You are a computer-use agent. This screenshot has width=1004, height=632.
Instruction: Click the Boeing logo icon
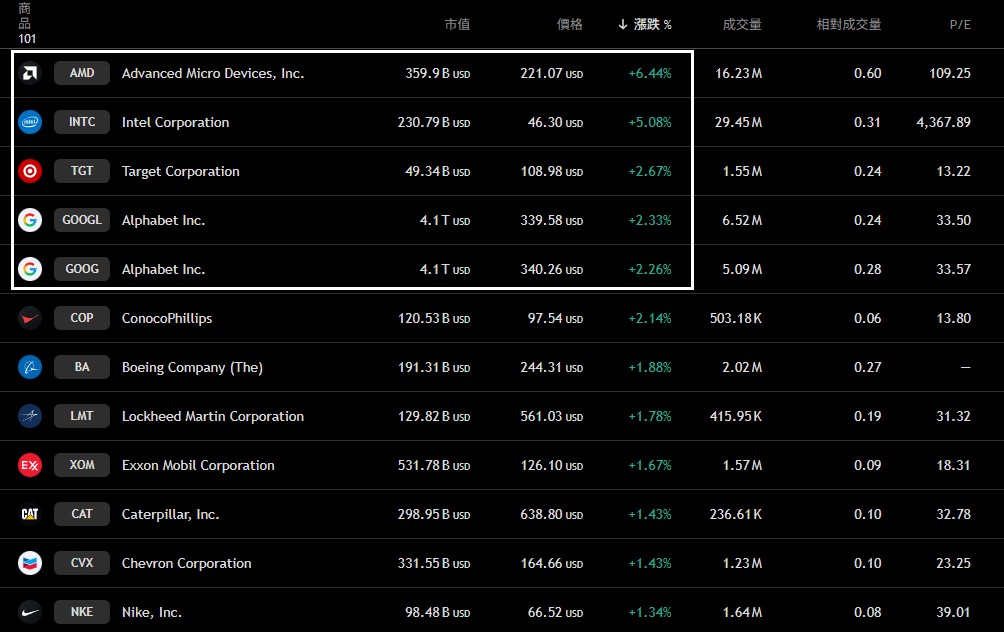(x=30, y=367)
